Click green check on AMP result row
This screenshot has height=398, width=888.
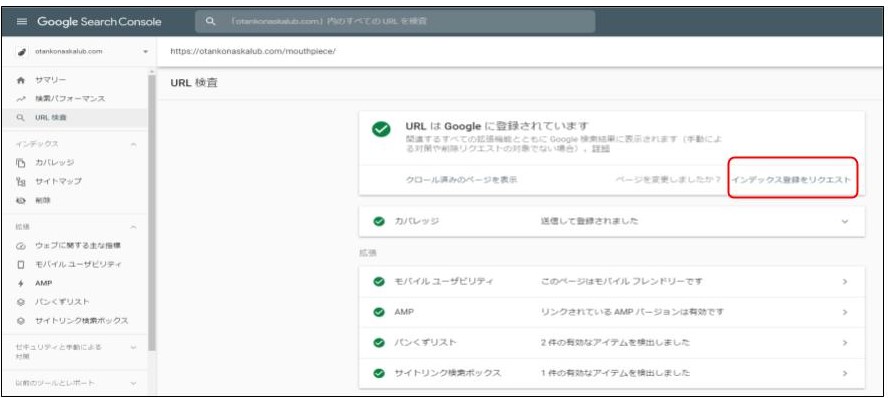pyautogui.click(x=379, y=312)
